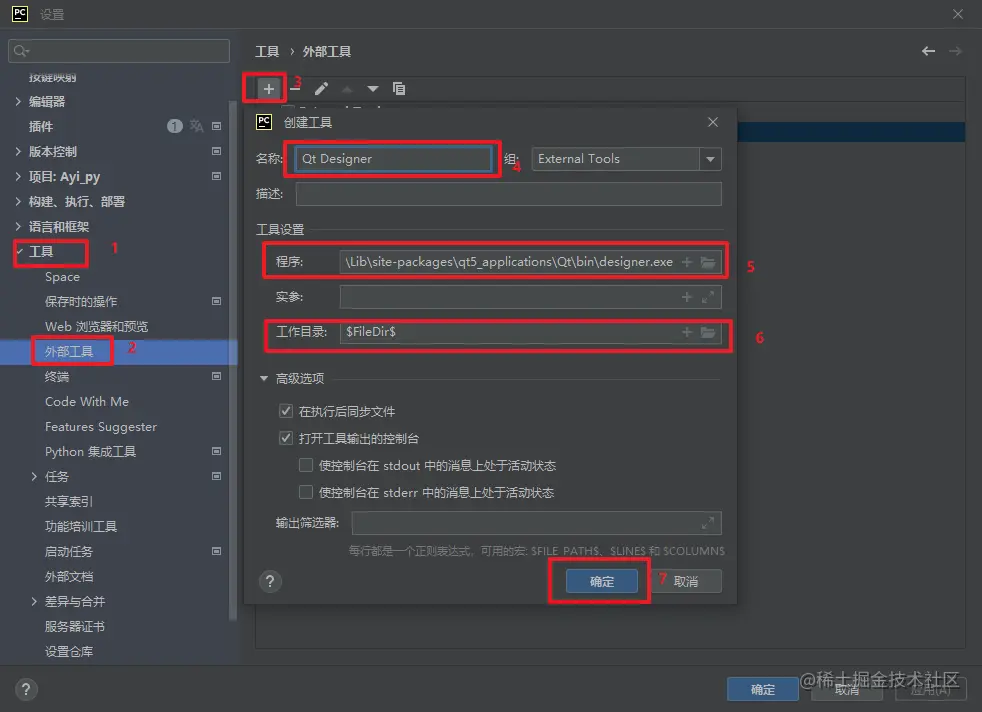Open Code With Me settings

click(x=87, y=401)
